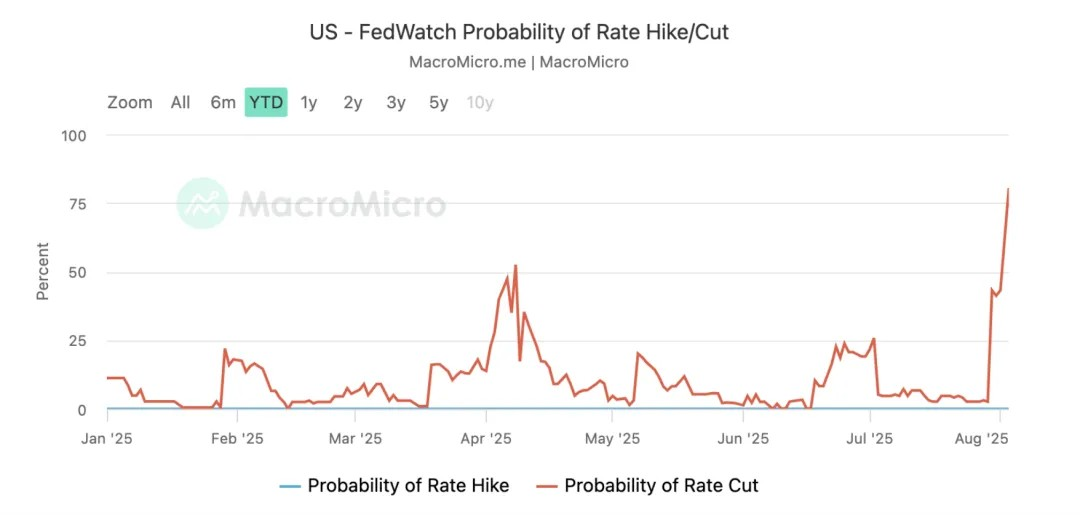The width and height of the screenshot is (1080, 515).
Task: Click the Jul '25 x-axis label
Action: (x=870, y=438)
